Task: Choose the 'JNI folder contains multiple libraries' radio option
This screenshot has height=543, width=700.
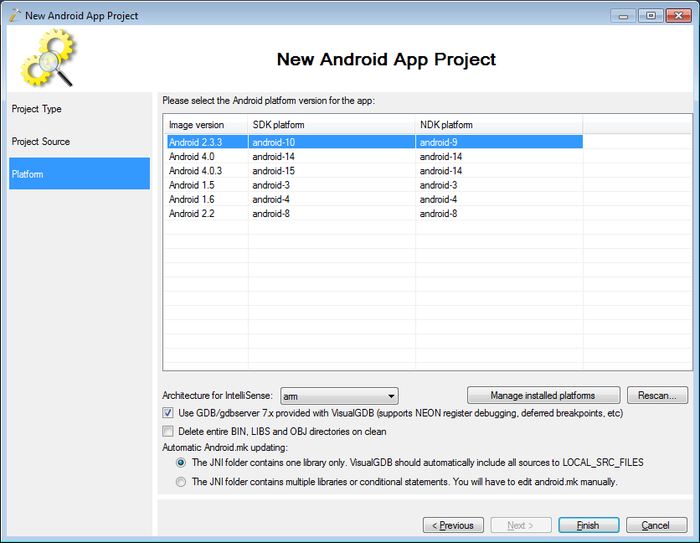Action: pos(181,482)
